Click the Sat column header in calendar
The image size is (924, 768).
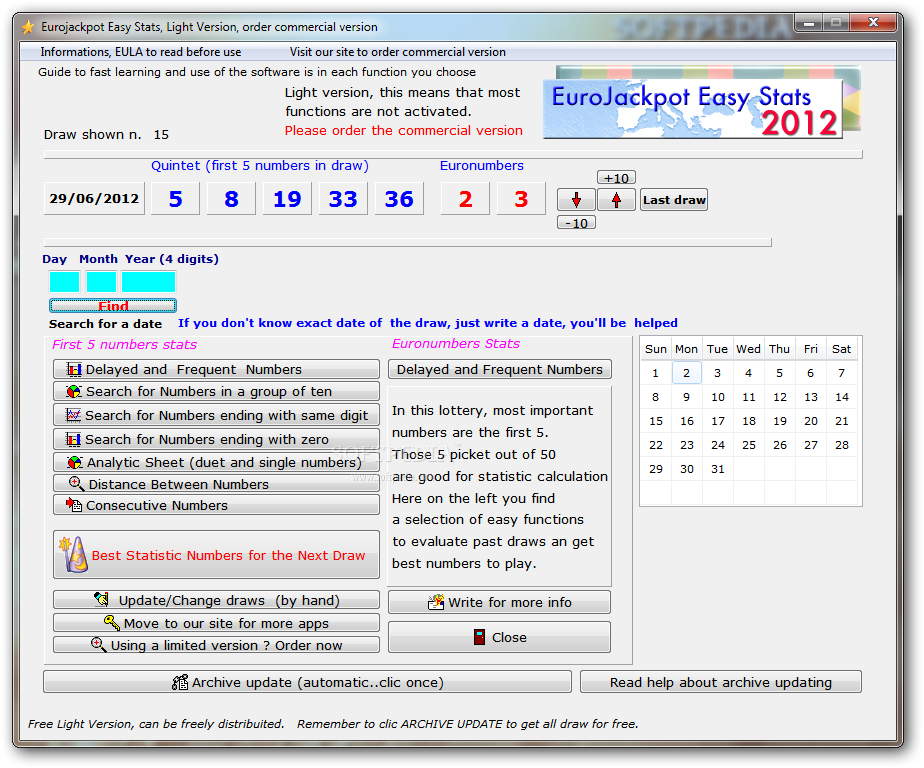(842, 349)
